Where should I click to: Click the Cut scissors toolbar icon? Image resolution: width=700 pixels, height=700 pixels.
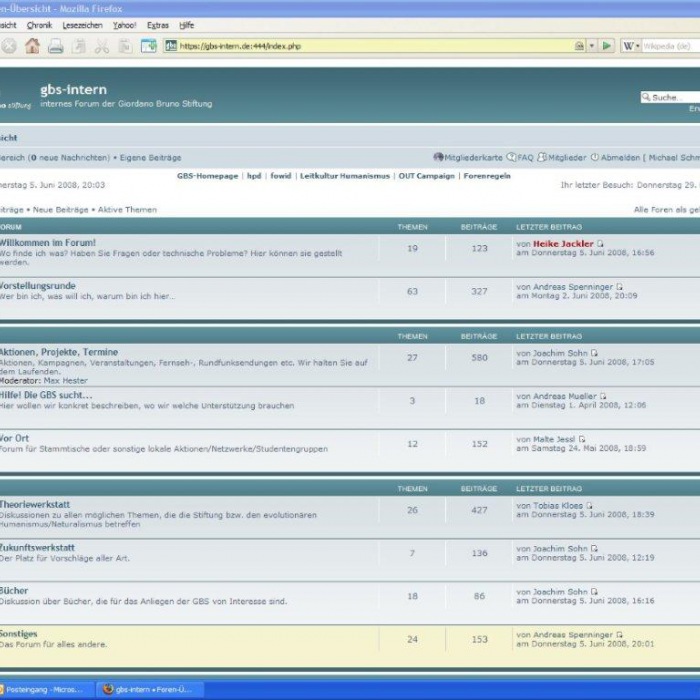[102, 46]
